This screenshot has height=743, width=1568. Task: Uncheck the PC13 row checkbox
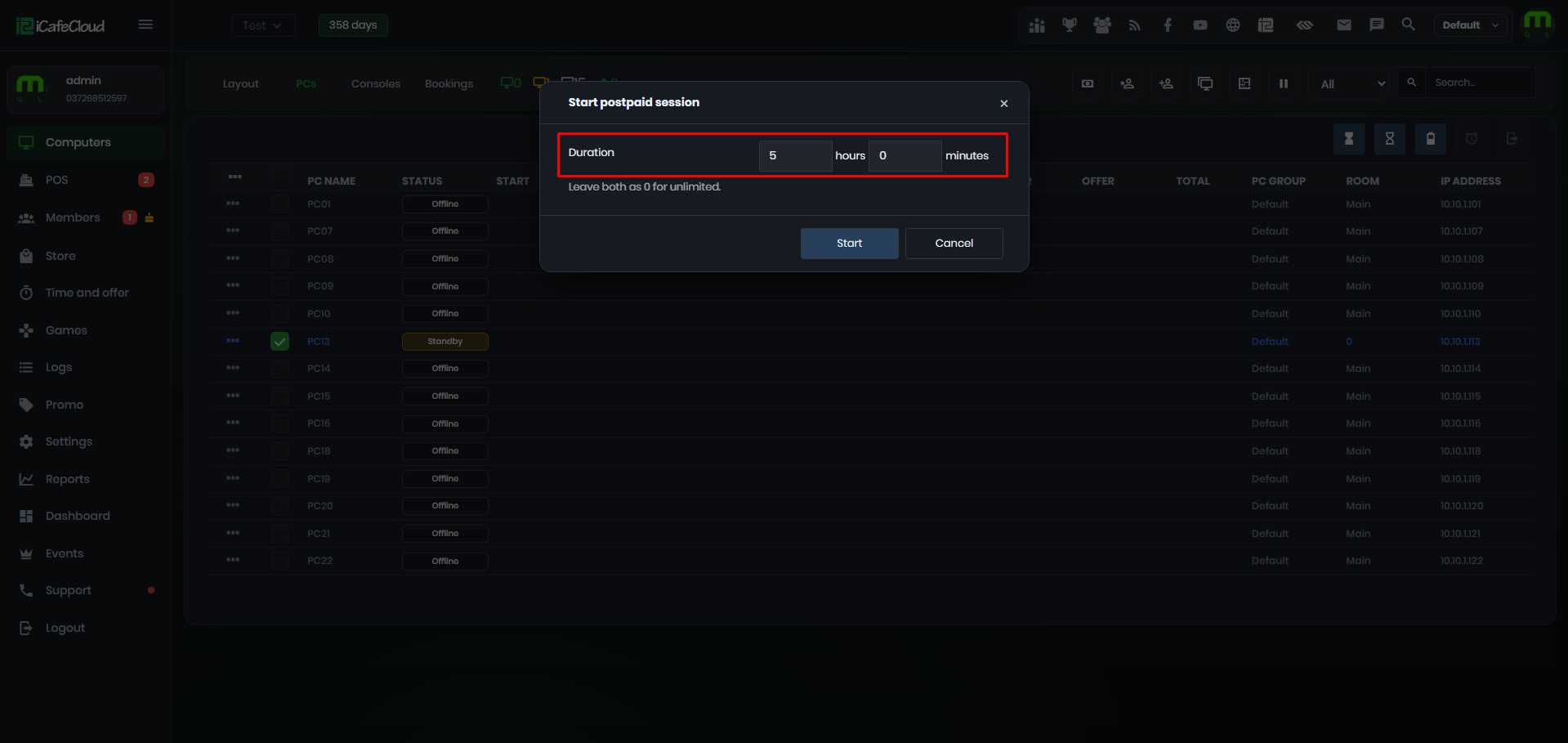point(280,342)
